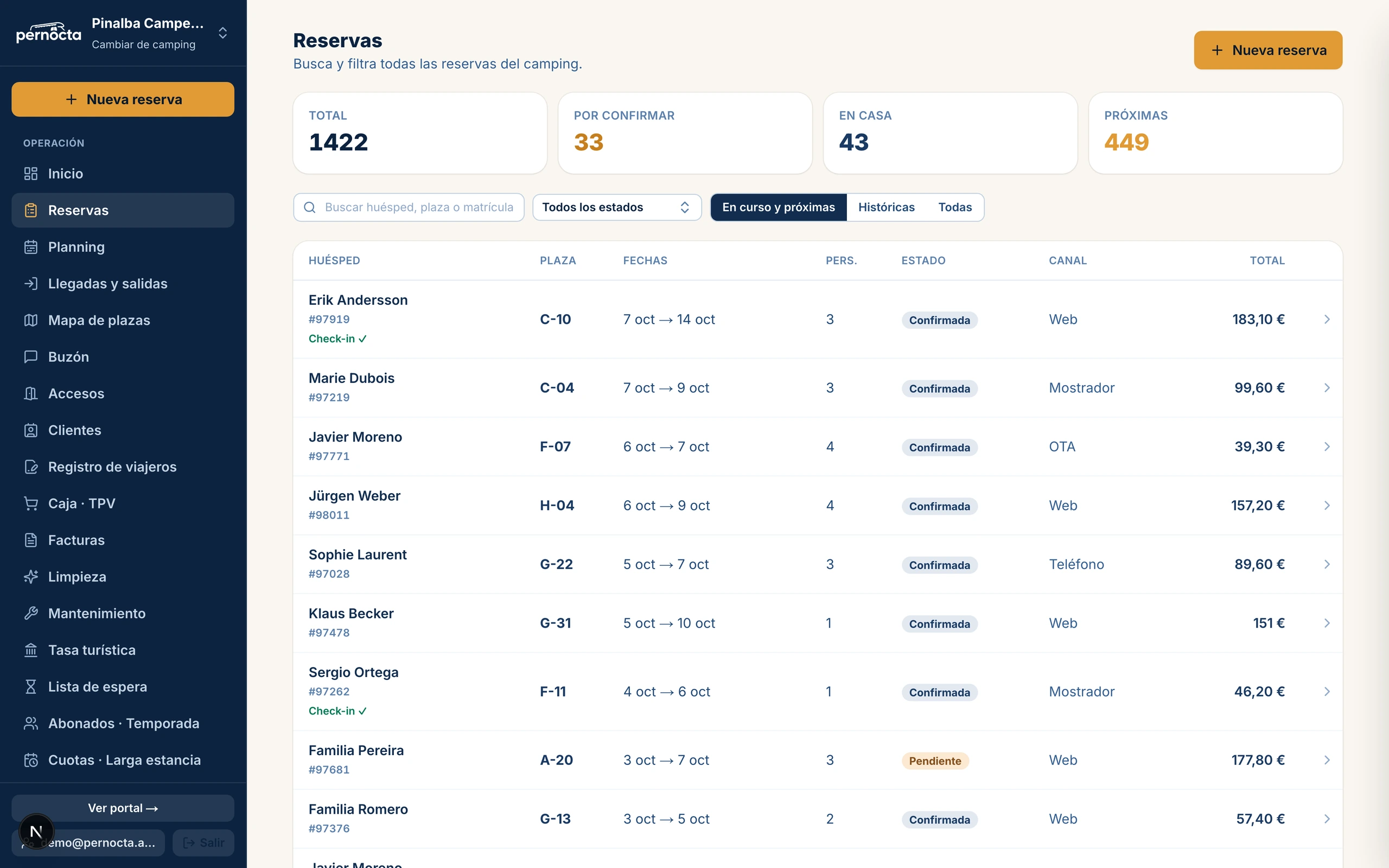Open the camping switcher chevrons
The width and height of the screenshot is (1389, 868).
pos(222,33)
